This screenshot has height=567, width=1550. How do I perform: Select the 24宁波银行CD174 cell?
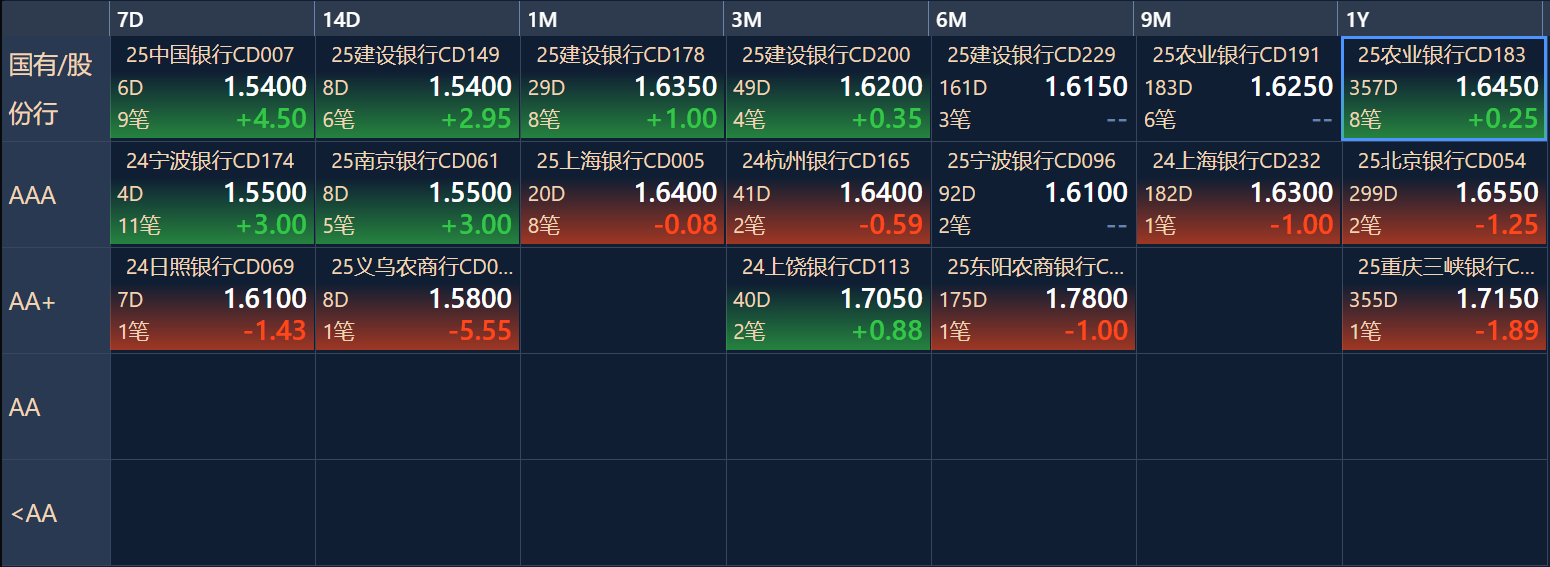212,194
